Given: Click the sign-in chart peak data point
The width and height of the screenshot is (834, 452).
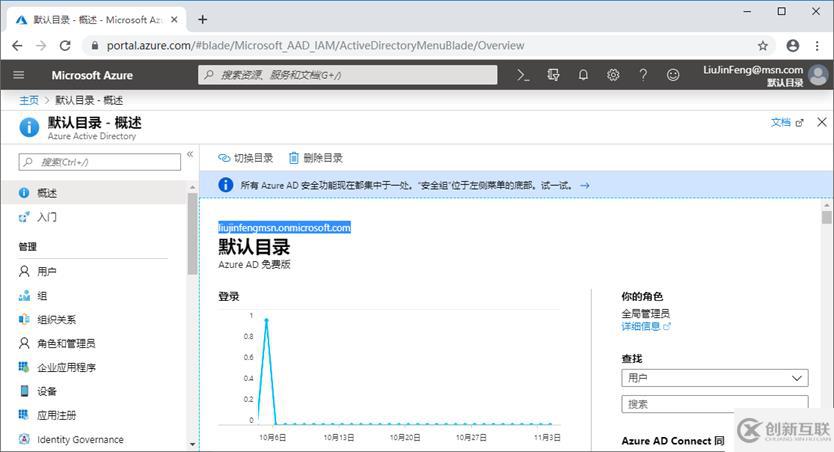Looking at the screenshot, I should click(266, 320).
